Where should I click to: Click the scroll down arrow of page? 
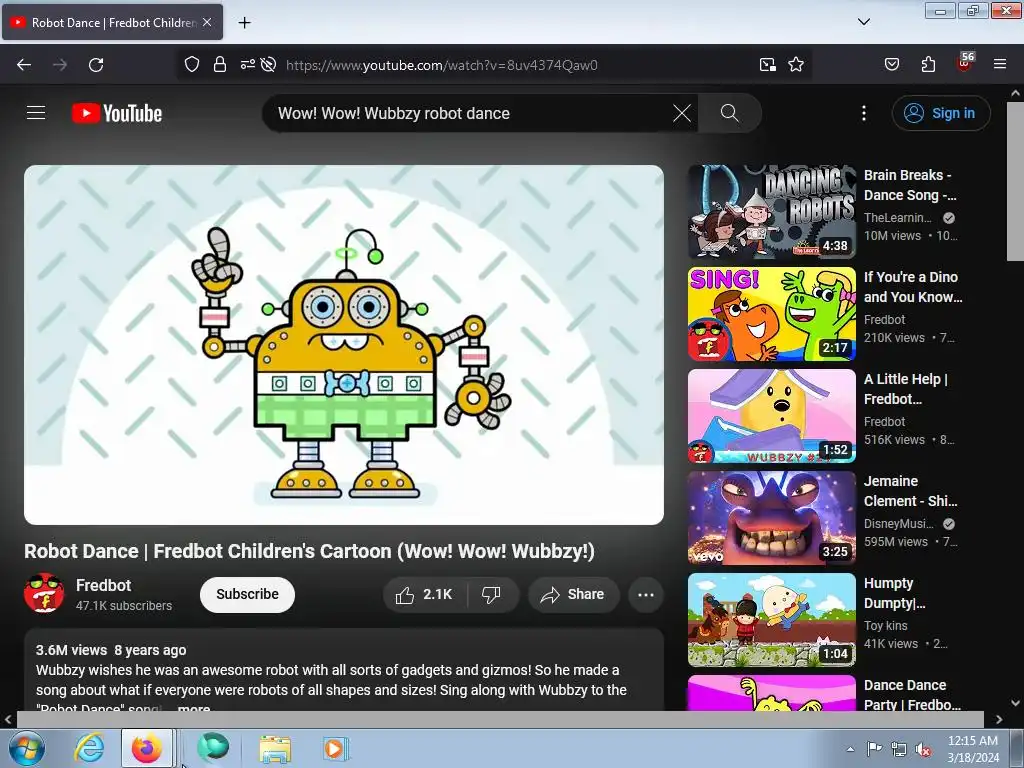click(1016, 703)
